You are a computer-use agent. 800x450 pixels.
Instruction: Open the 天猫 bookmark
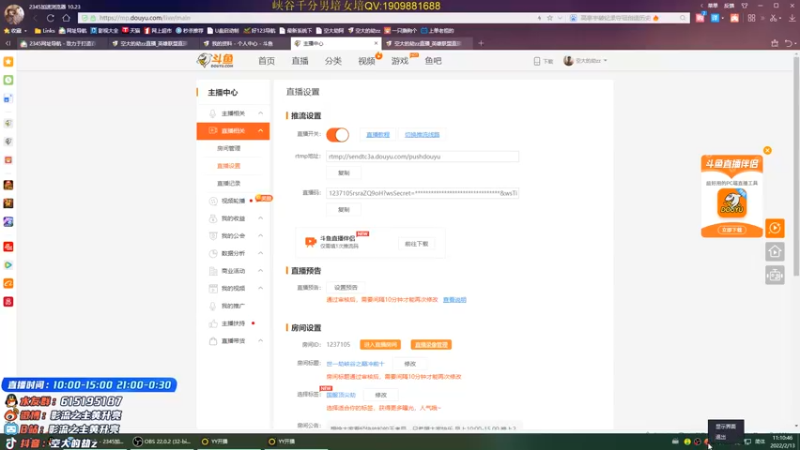pos(131,31)
